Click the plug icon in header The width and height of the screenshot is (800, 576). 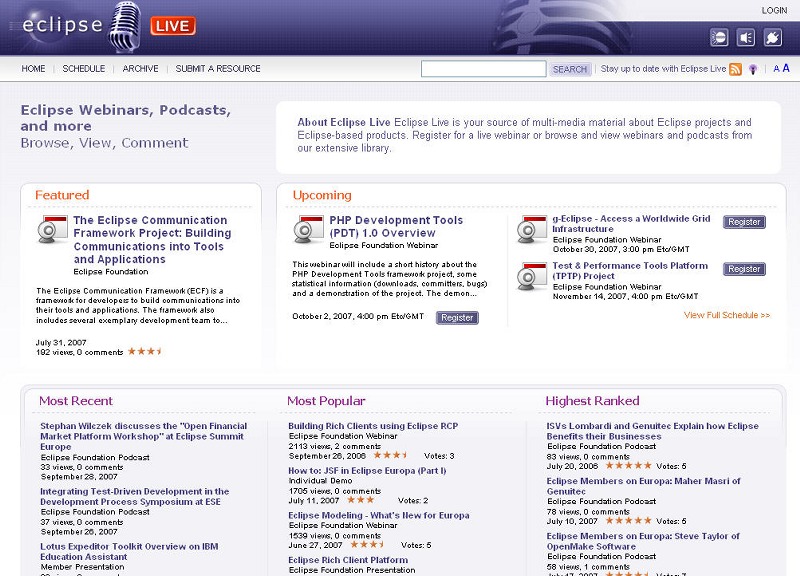773,38
